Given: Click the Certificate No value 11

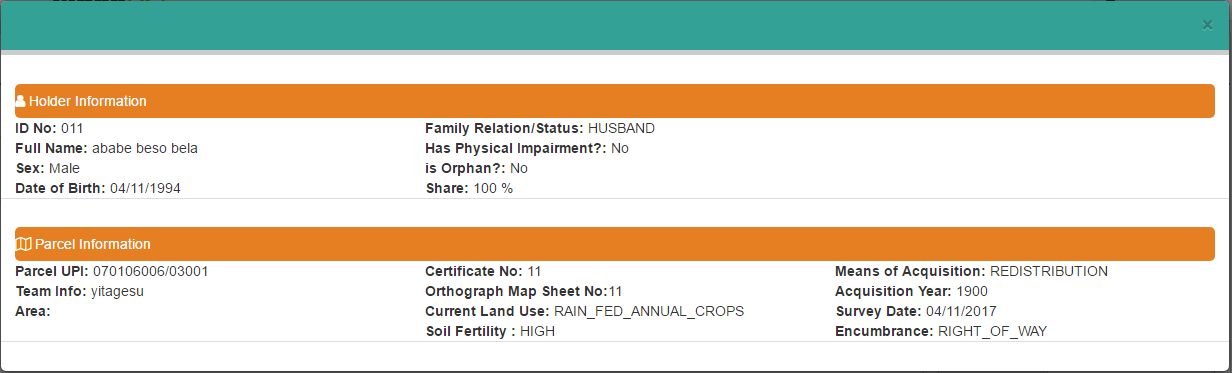Looking at the screenshot, I should pos(535,271).
